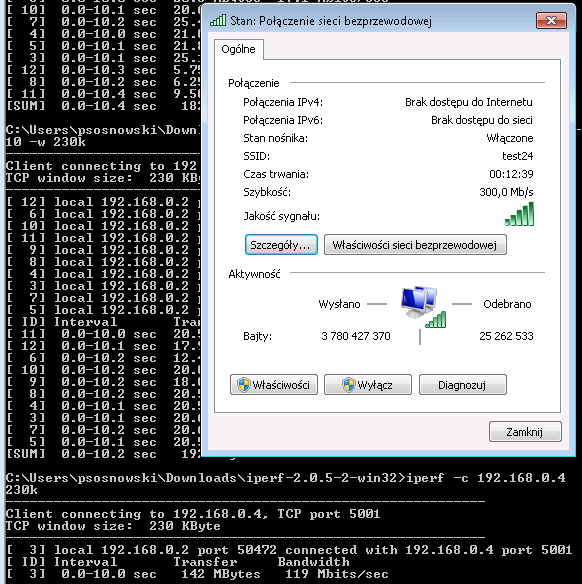Open Szczegóły connection details

(281, 245)
